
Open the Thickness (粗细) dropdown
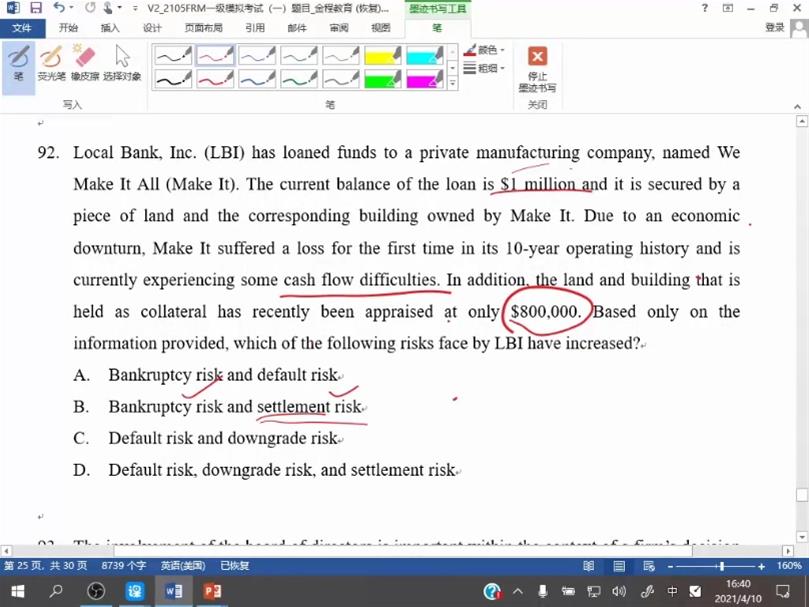(484, 68)
